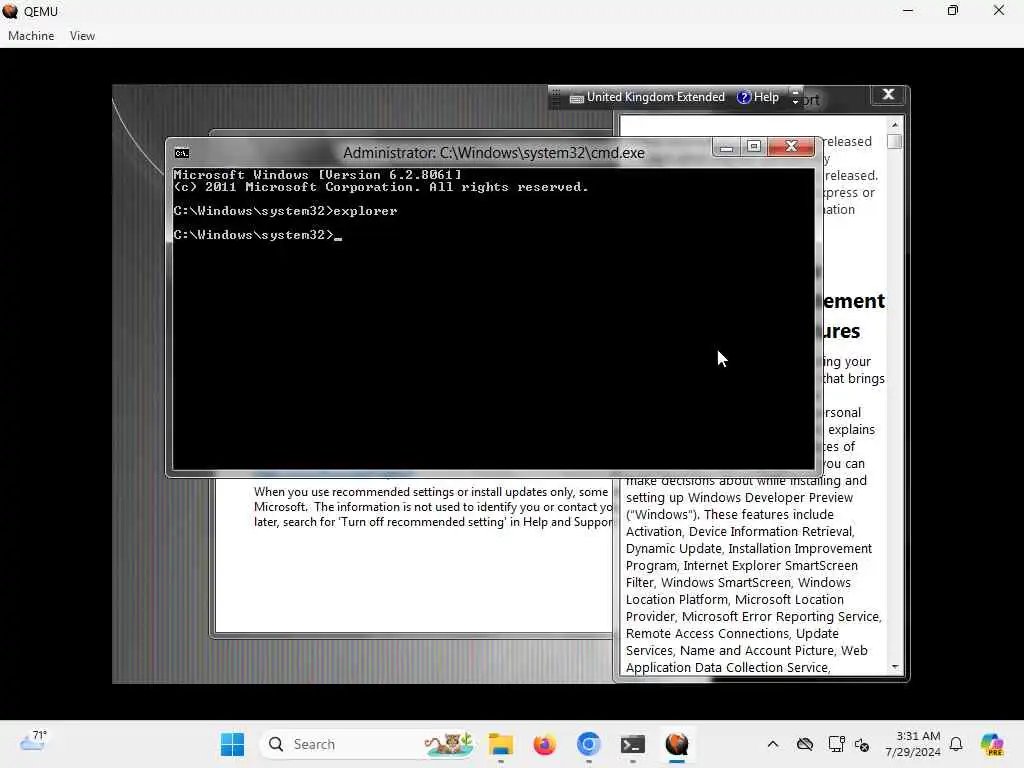Click scroll down arrow in privacy statement
This screenshot has width=1024, height=768.
[895, 667]
